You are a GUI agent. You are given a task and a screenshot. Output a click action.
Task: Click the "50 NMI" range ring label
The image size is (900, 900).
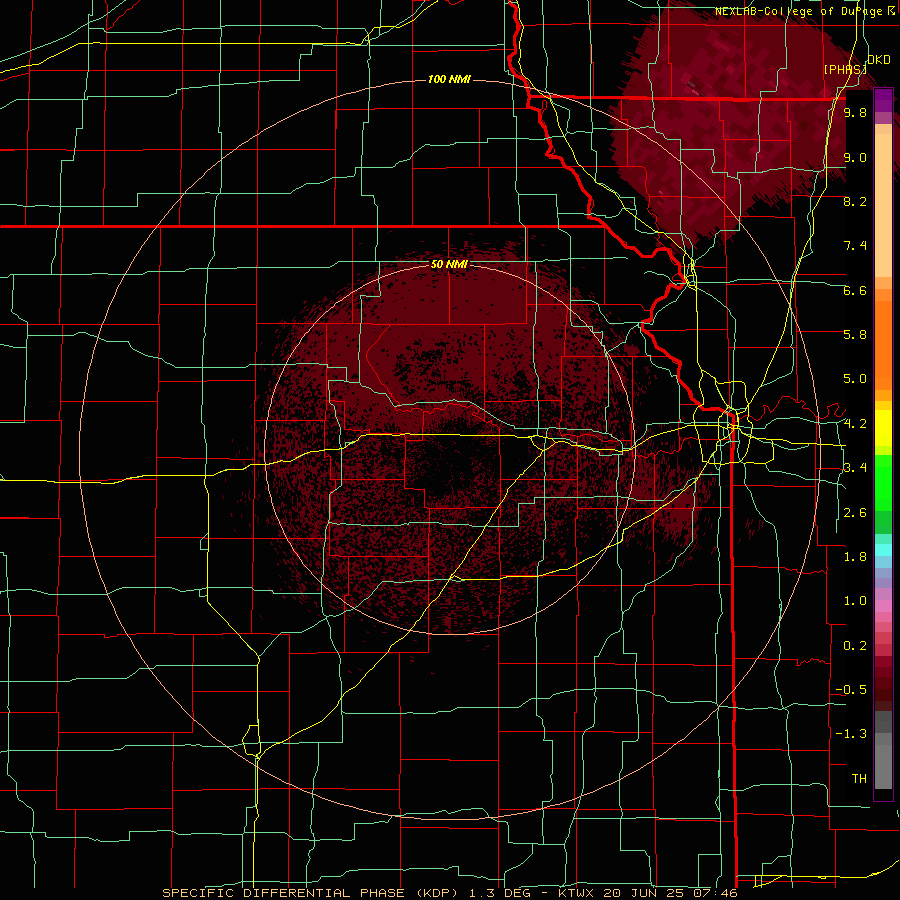coord(449,265)
